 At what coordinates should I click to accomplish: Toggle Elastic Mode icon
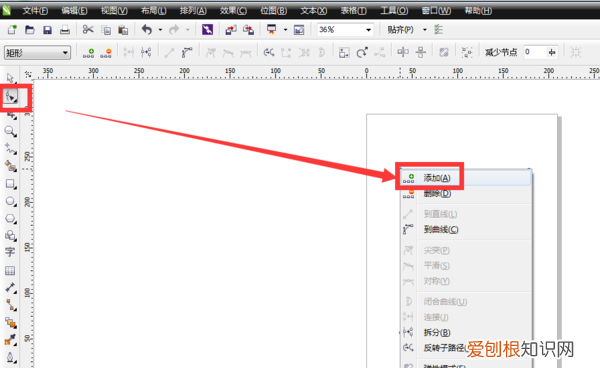click(444, 52)
